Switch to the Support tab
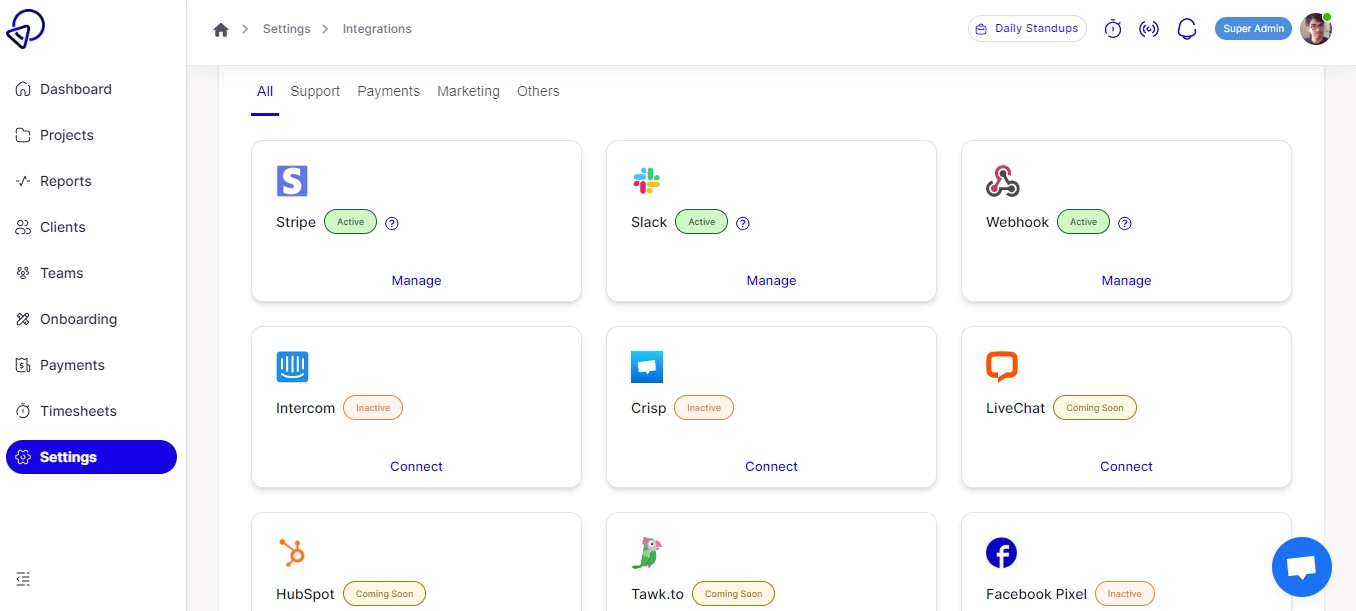 pos(315,91)
